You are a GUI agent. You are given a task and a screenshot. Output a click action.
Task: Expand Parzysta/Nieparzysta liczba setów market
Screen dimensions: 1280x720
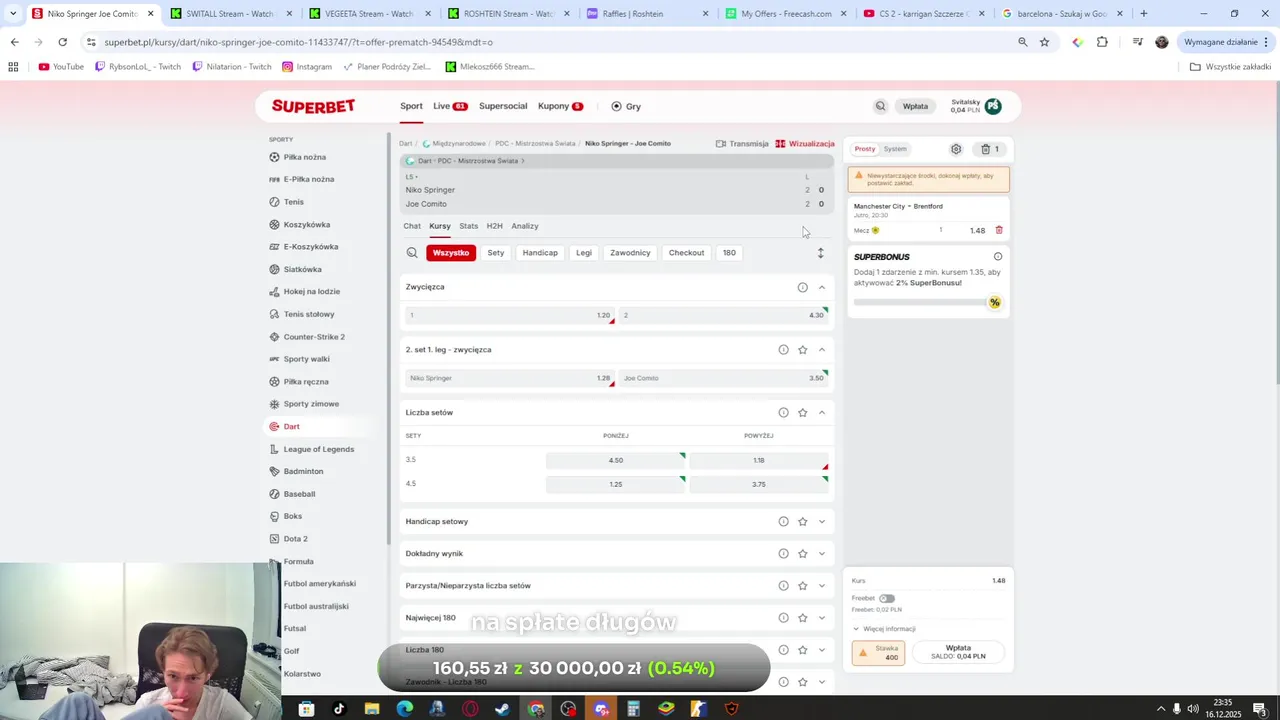tap(822, 586)
